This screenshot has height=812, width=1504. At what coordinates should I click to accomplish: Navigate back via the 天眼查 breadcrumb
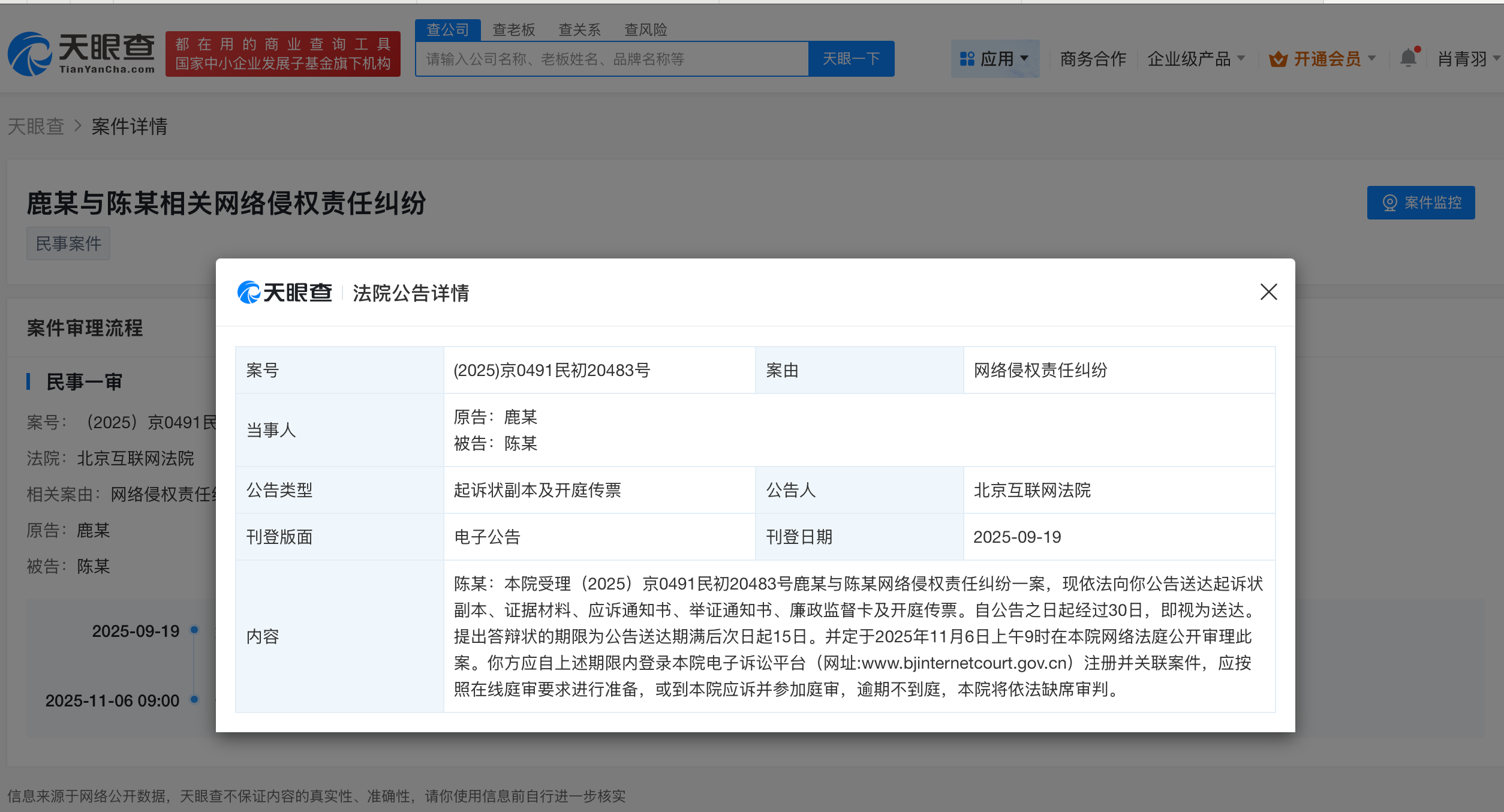point(35,127)
